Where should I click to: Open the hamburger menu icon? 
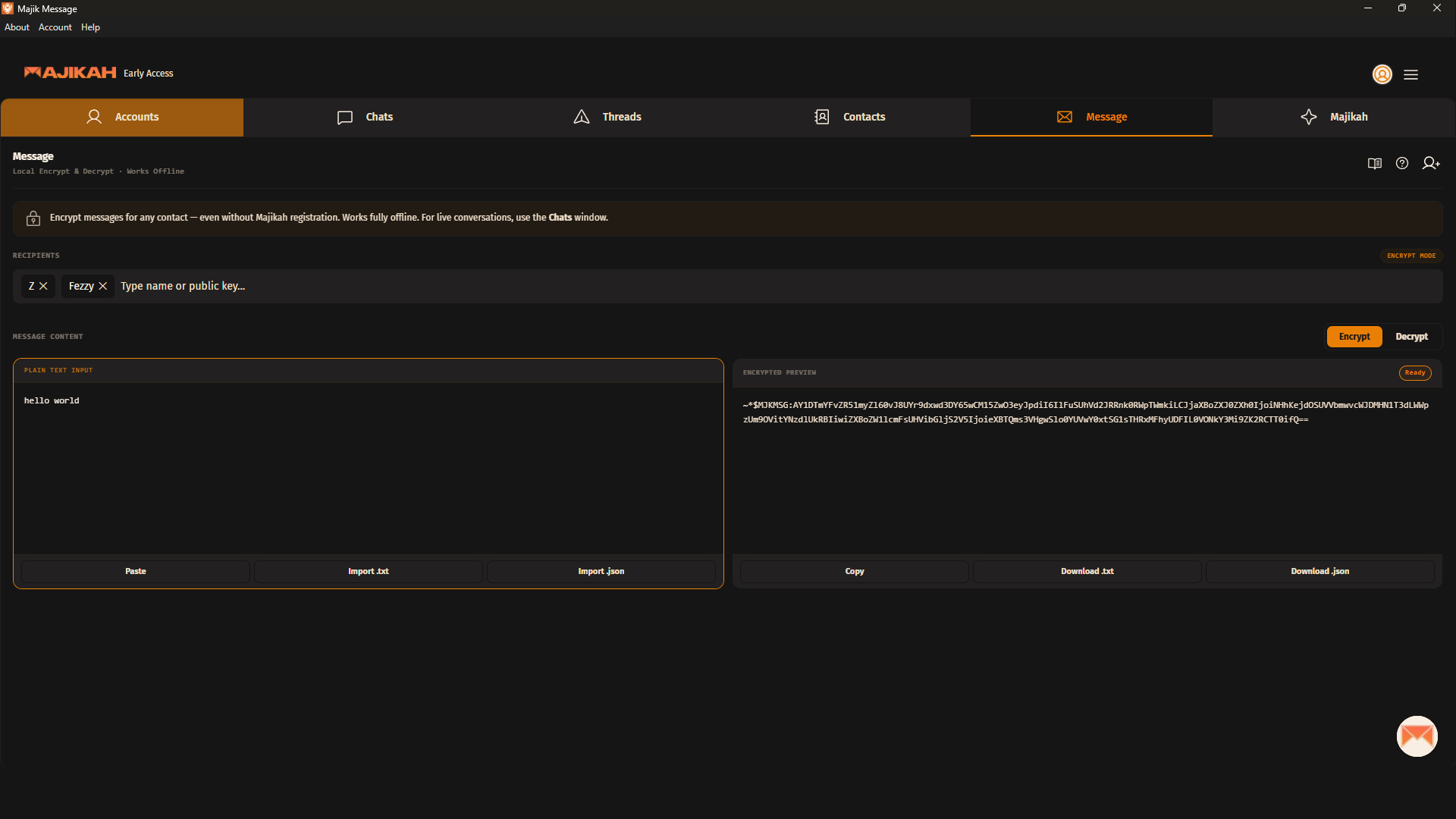pos(1410,74)
